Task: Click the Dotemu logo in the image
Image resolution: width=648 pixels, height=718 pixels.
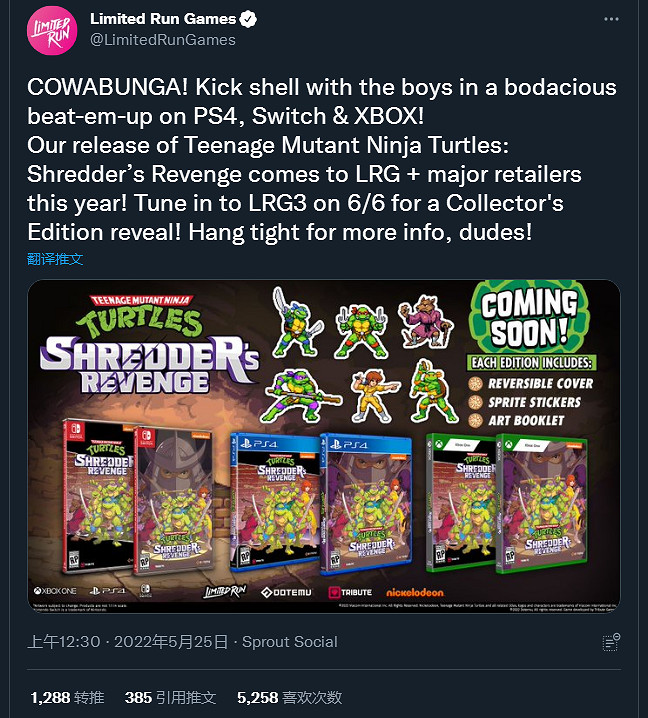Action: tap(287, 593)
